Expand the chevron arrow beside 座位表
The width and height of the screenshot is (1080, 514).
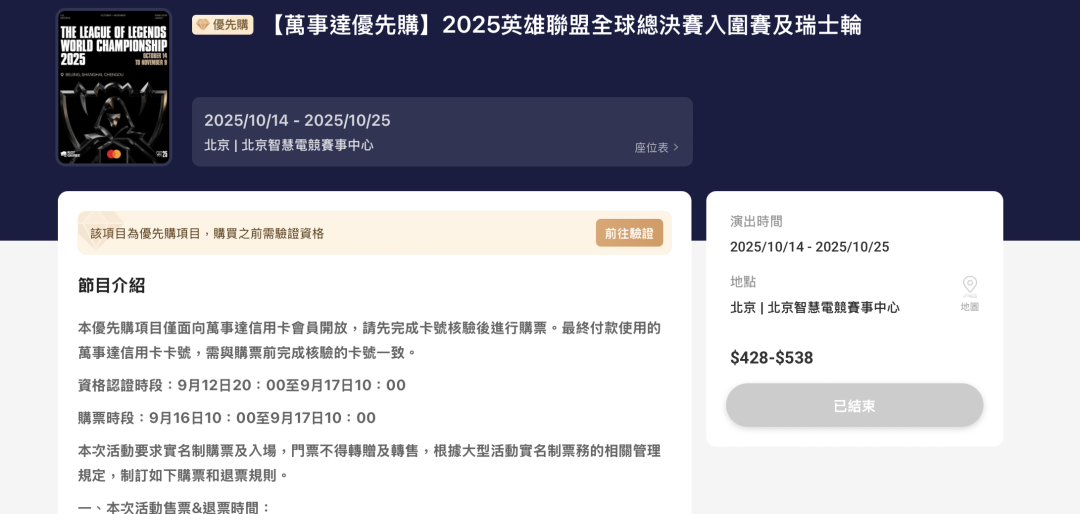coord(676,147)
